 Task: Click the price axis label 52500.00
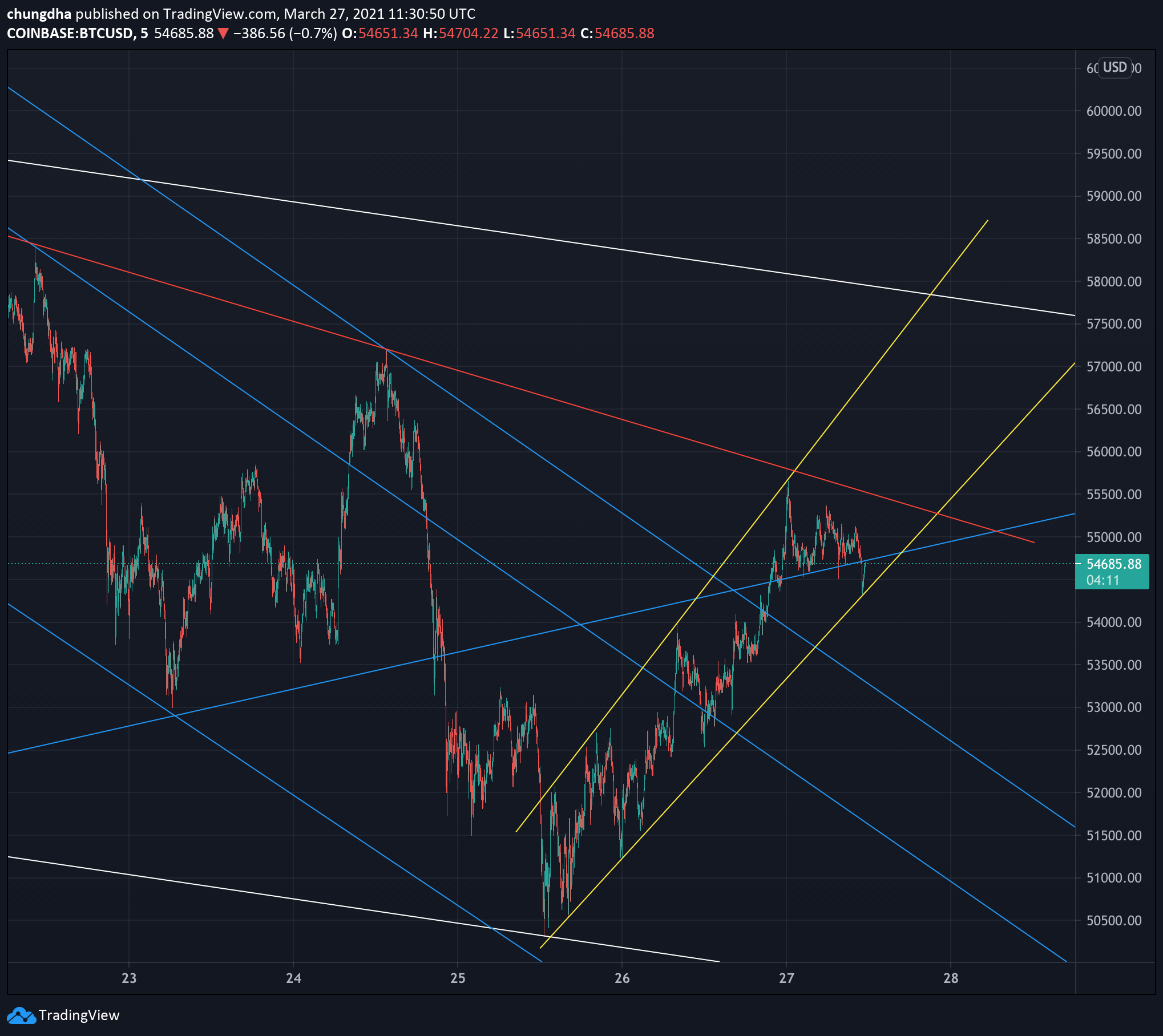[1114, 750]
